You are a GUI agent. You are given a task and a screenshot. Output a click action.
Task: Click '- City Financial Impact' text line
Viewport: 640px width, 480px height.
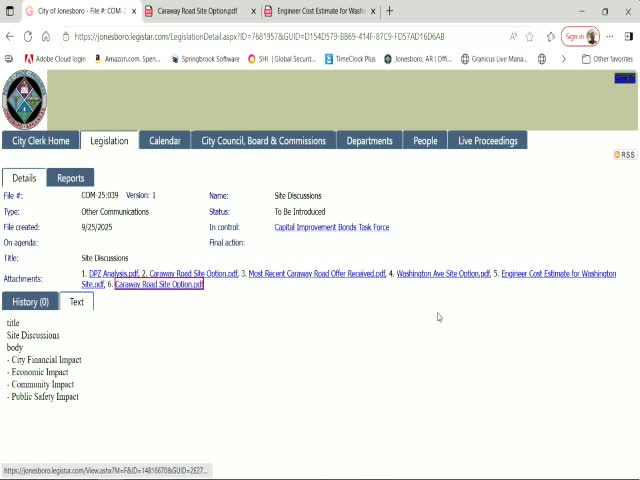point(44,360)
